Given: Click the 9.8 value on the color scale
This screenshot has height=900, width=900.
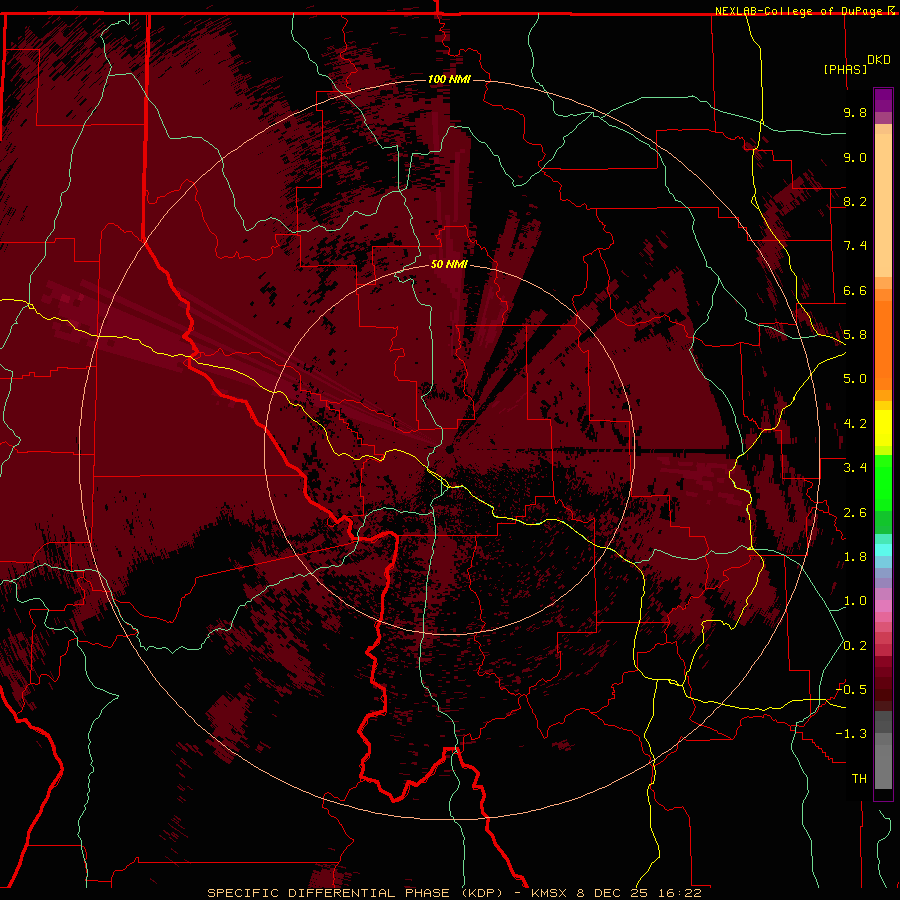Looking at the screenshot, I should (x=855, y=112).
